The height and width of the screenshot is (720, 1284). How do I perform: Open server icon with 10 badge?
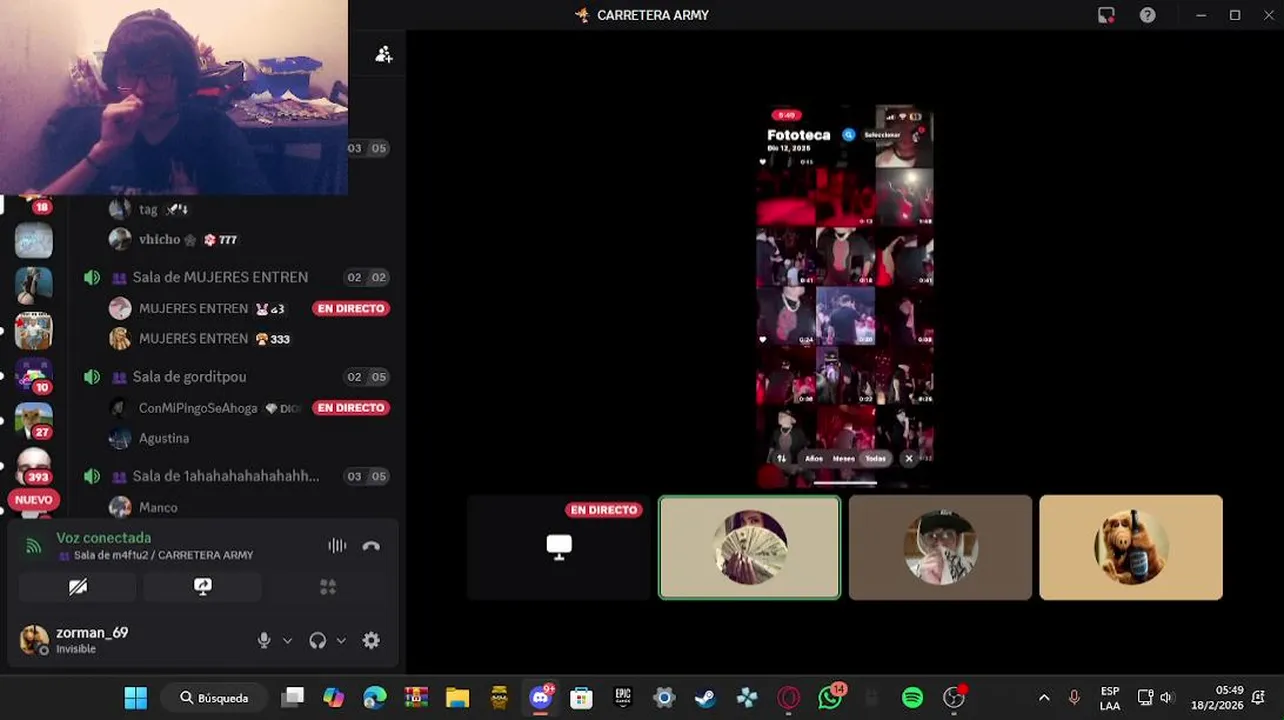click(x=34, y=375)
